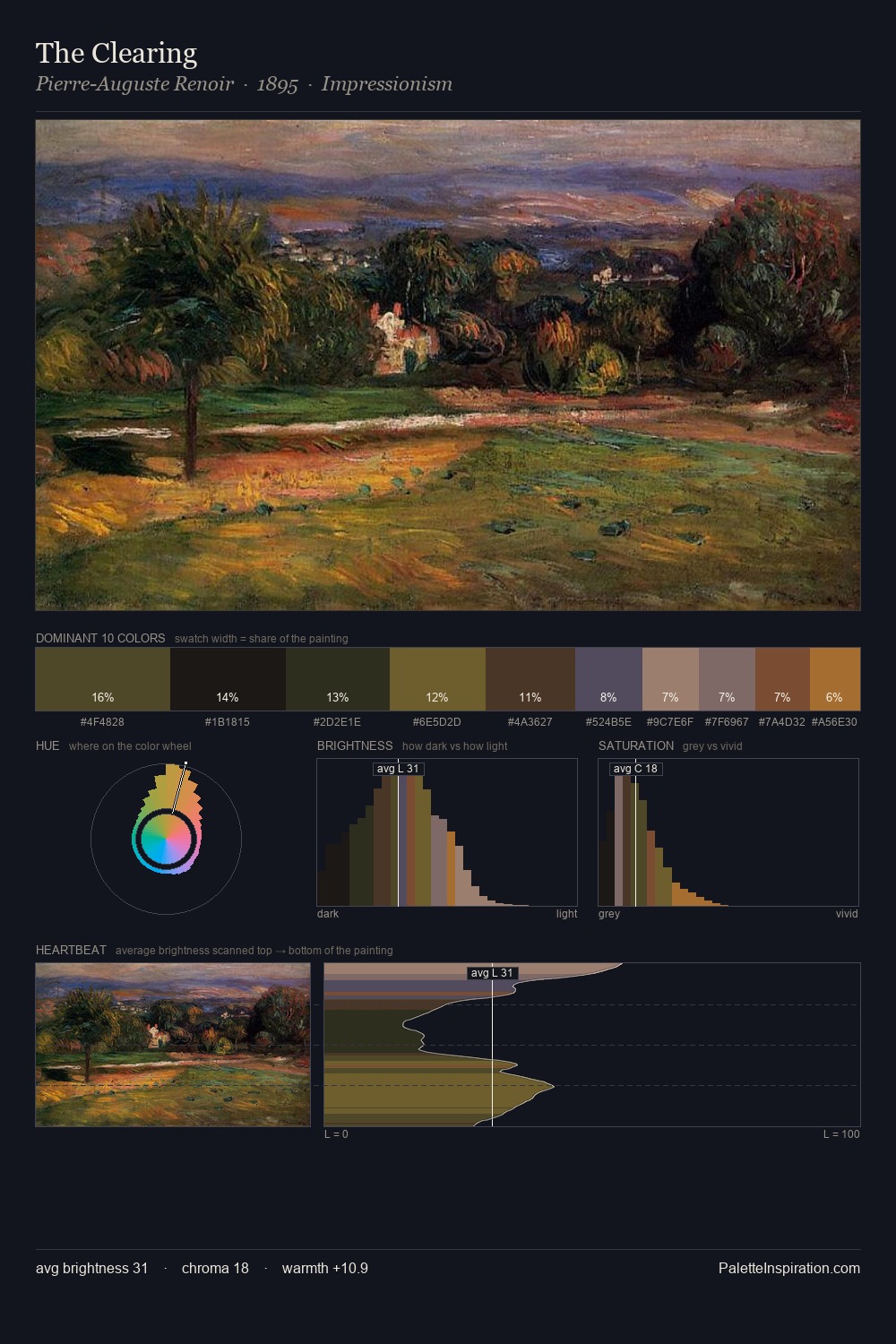Click the #7A4D32 rust swatch
Viewport: 896px width, 1344px height.
782,679
